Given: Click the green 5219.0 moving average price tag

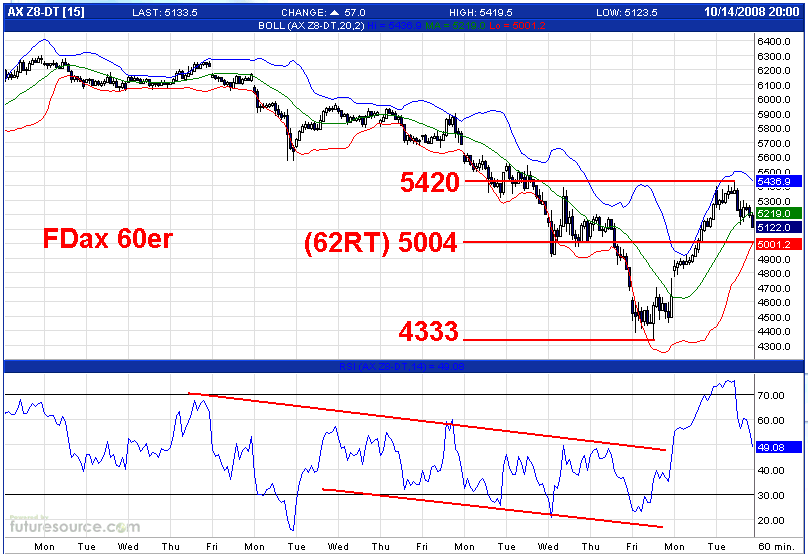Looking at the screenshot, I should [779, 213].
